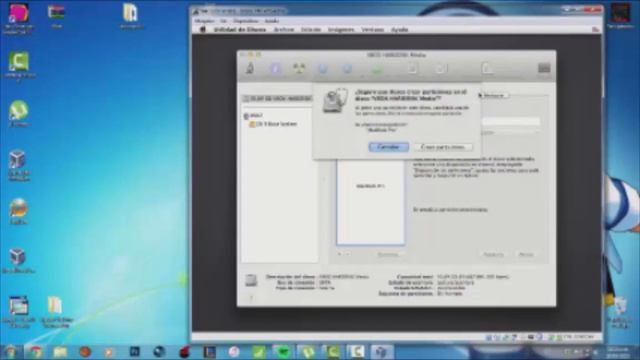Open the green Camtasia desktop icon
This screenshot has width=640, height=360.
[x=18, y=62]
